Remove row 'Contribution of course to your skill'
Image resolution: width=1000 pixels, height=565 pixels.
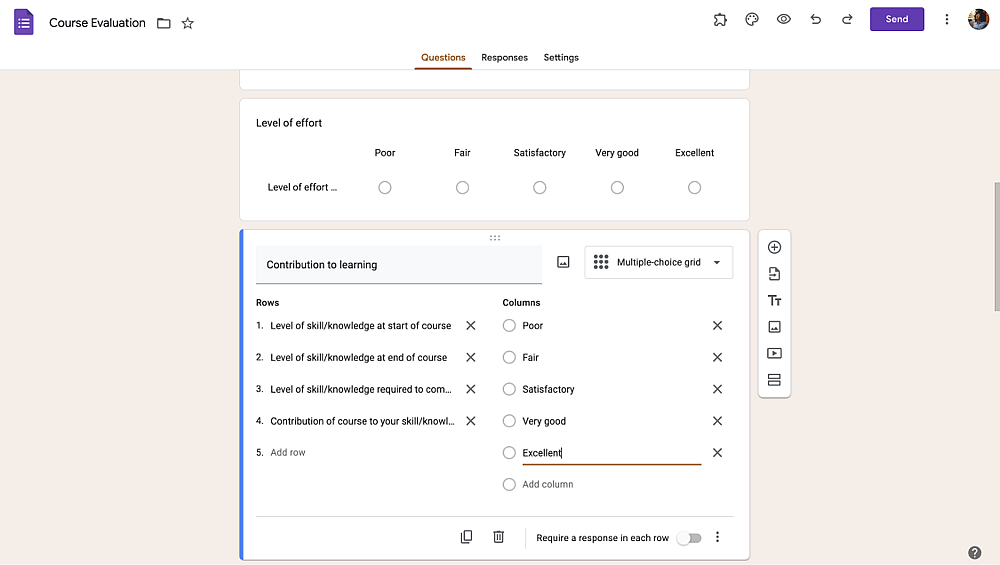pos(471,421)
